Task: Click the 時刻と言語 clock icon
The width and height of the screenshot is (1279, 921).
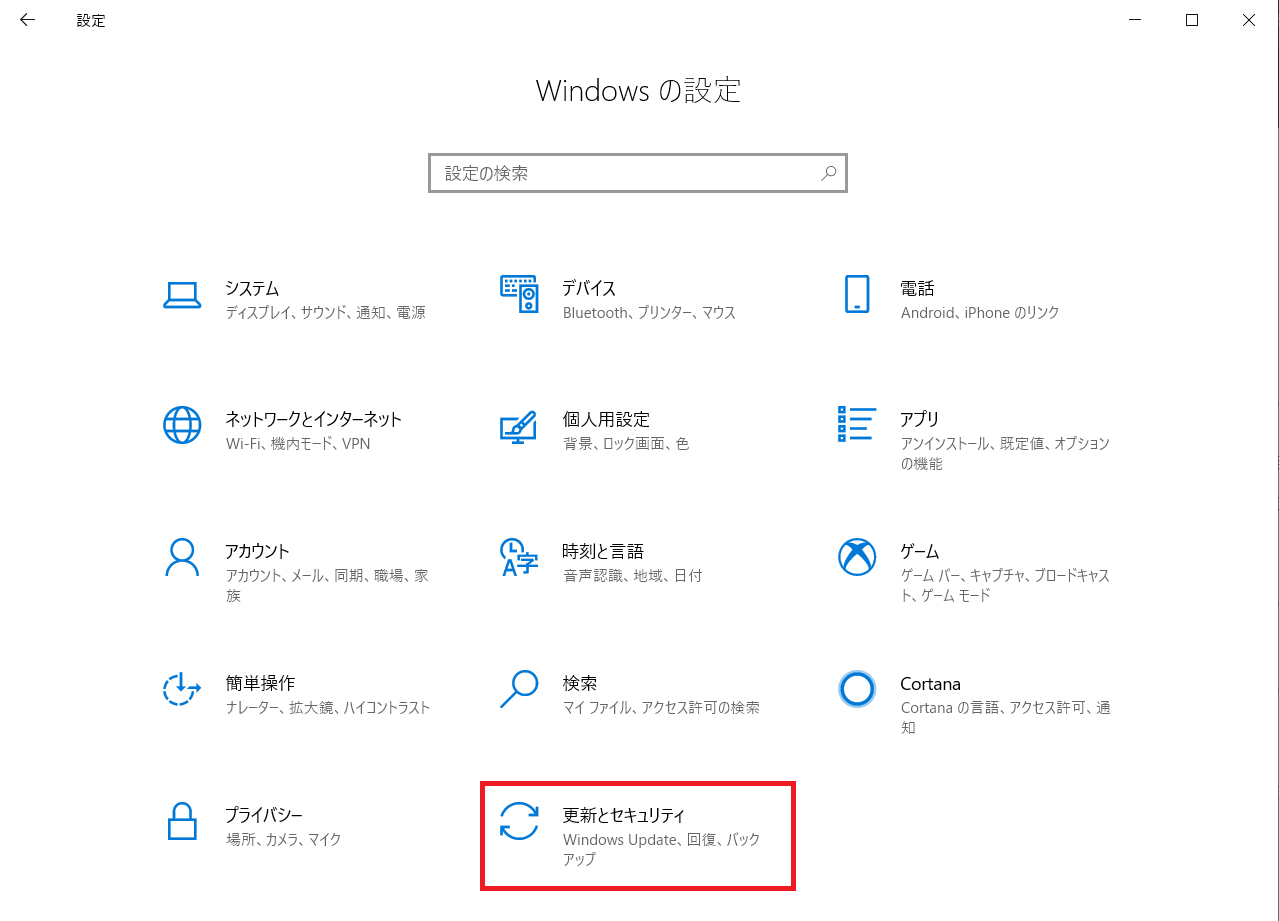Action: [x=519, y=557]
